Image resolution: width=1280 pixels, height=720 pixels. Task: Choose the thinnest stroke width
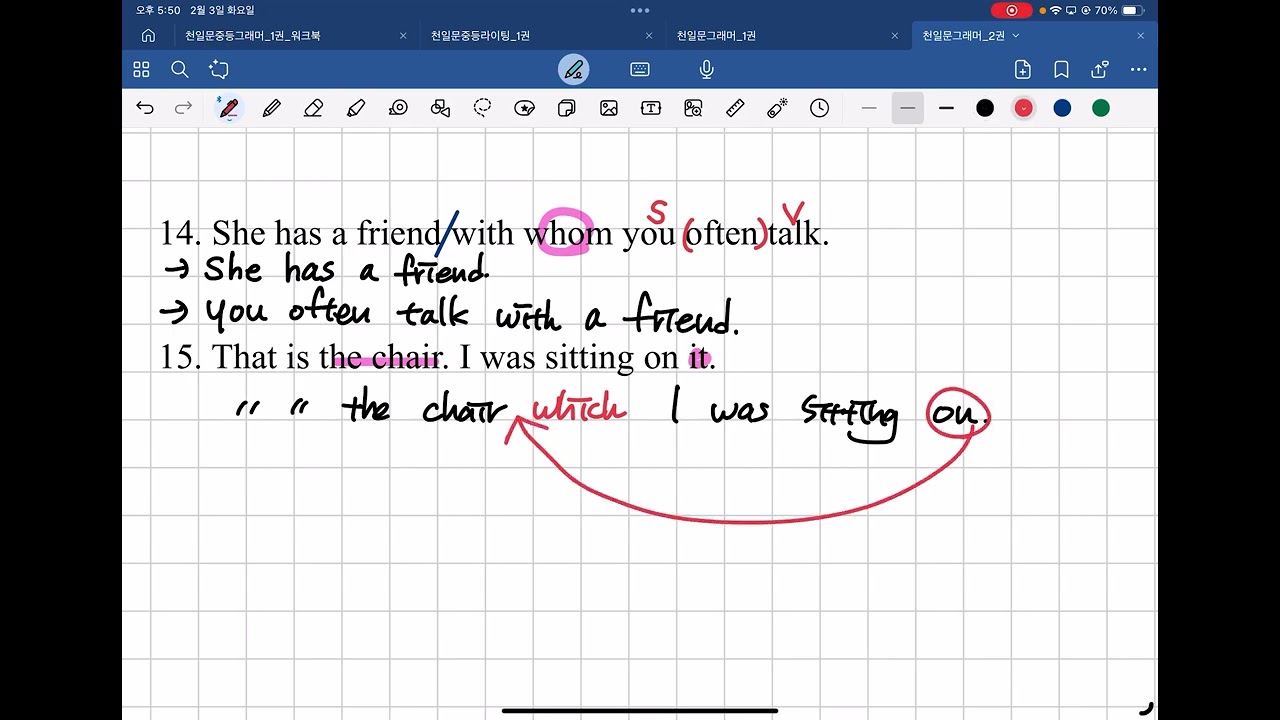click(x=869, y=108)
